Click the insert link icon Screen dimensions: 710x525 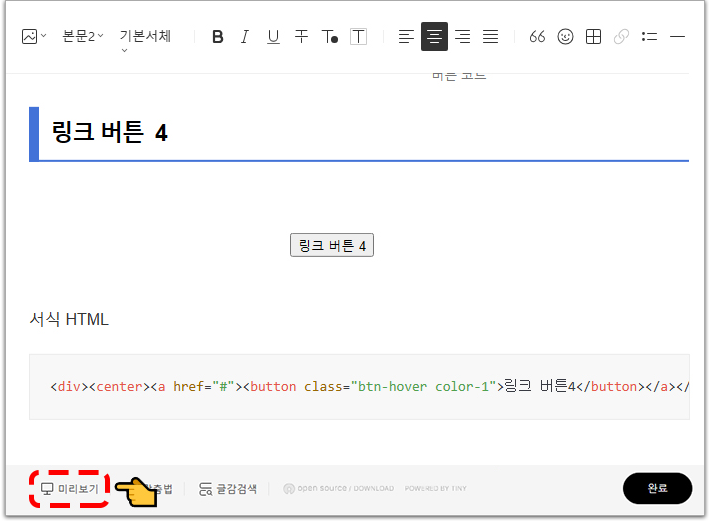[x=621, y=37]
